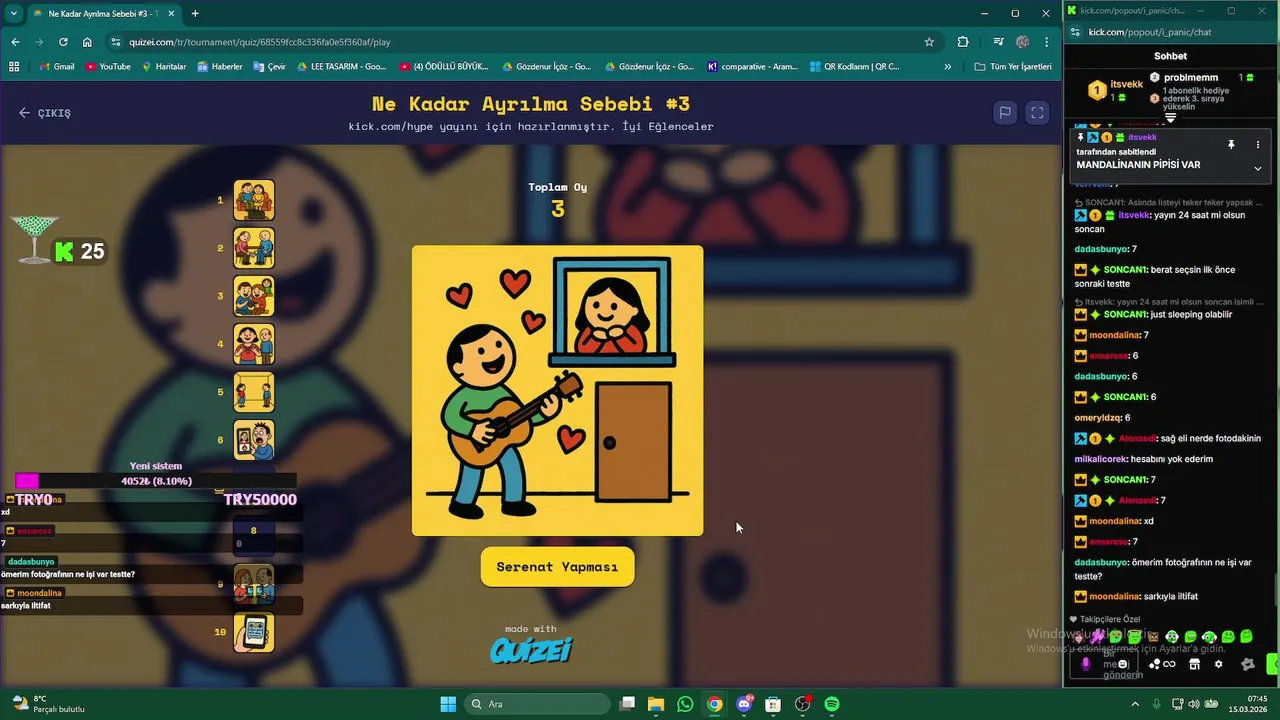The height and width of the screenshot is (720, 1280).
Task: Select rank 1 thumbnail in the list
Action: (254, 200)
